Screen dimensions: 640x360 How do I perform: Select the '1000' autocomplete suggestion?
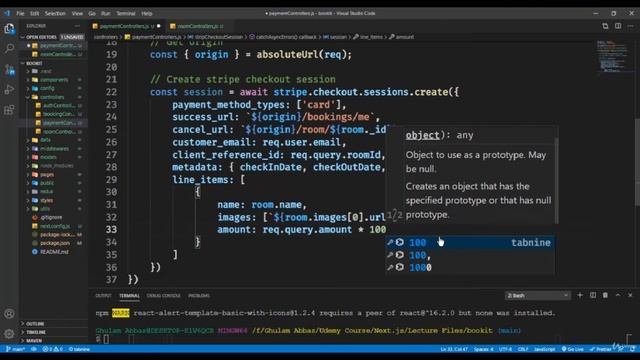[470, 267]
